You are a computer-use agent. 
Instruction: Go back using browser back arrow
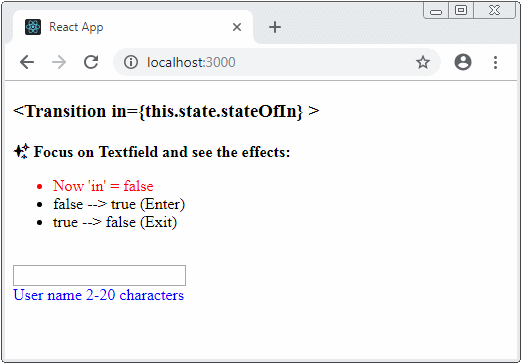tap(27, 62)
